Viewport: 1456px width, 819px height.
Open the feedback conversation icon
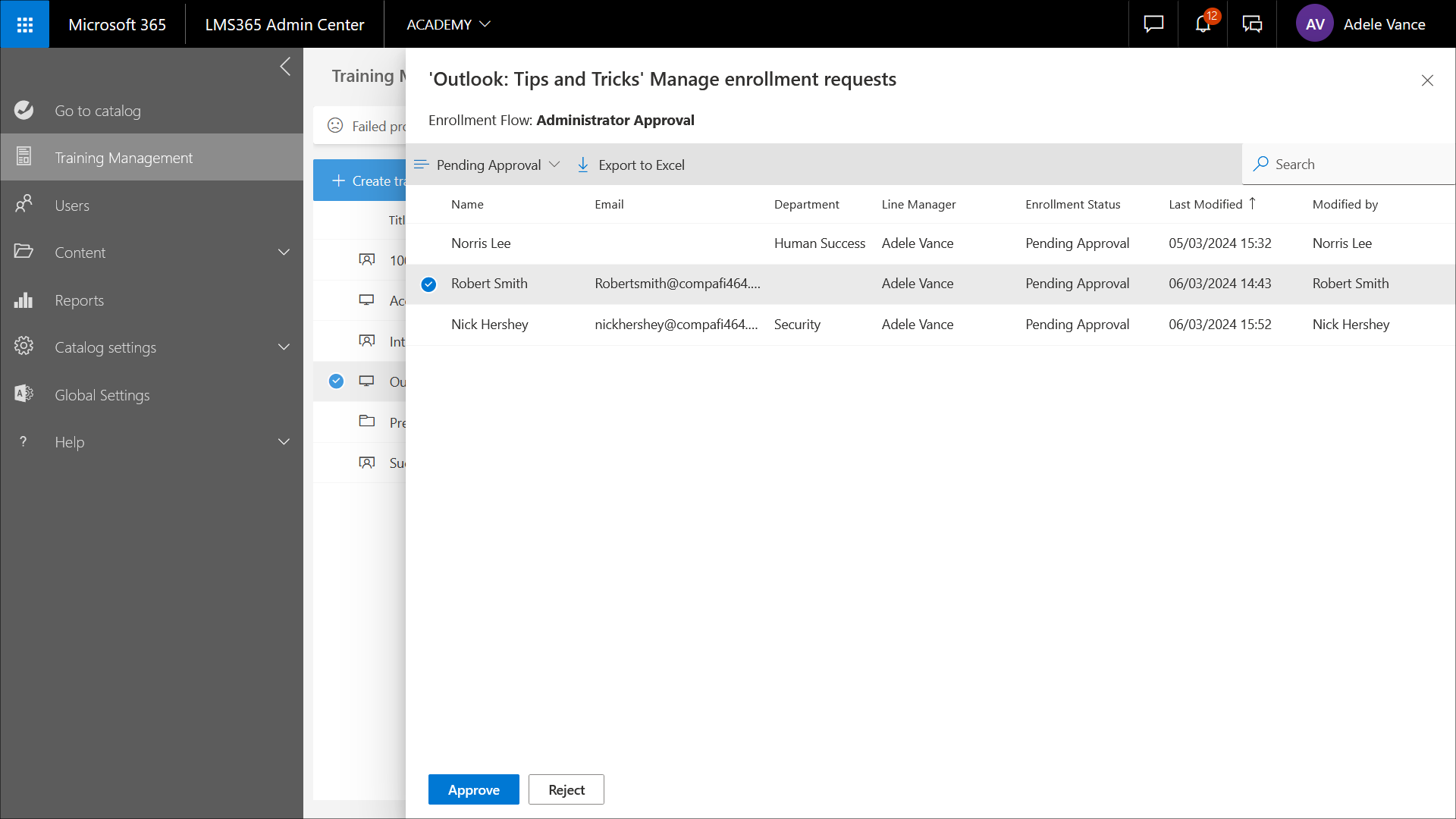pyautogui.click(x=1252, y=24)
